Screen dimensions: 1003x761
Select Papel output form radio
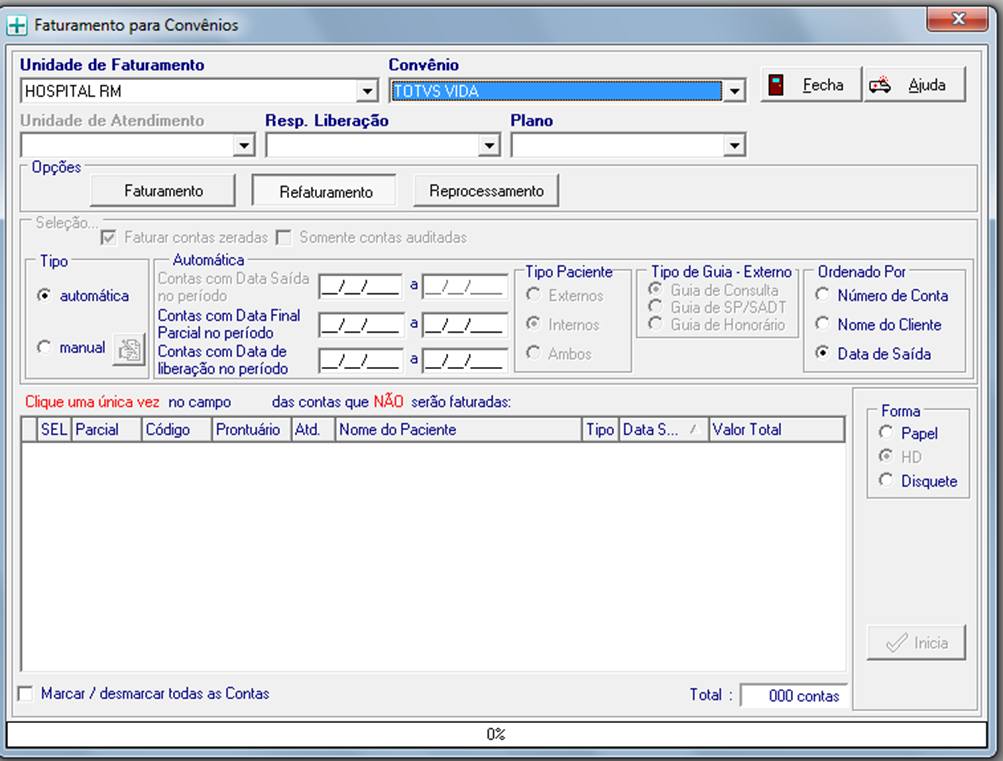click(x=886, y=432)
